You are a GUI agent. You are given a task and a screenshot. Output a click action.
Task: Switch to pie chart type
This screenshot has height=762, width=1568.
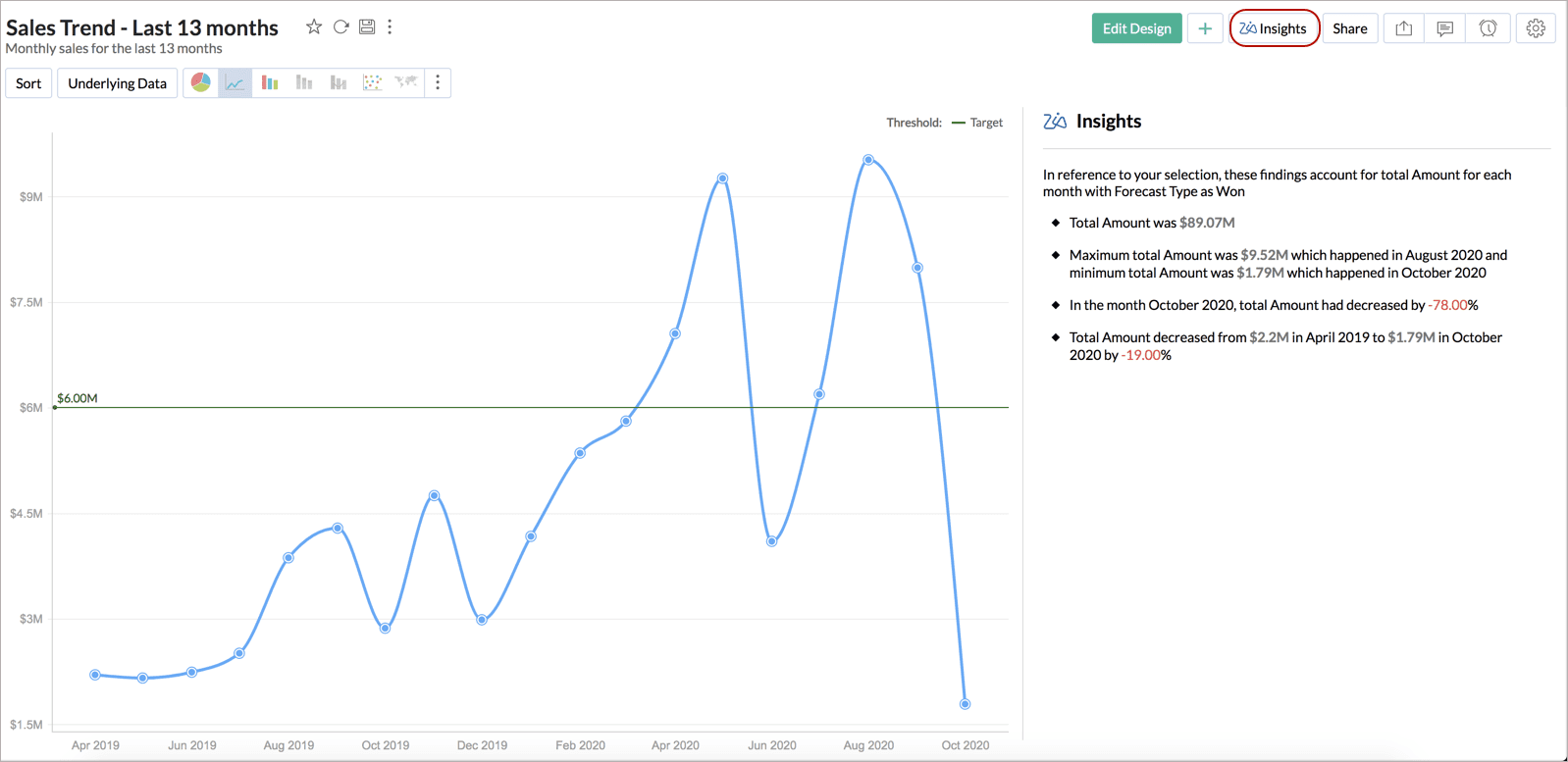(x=201, y=83)
